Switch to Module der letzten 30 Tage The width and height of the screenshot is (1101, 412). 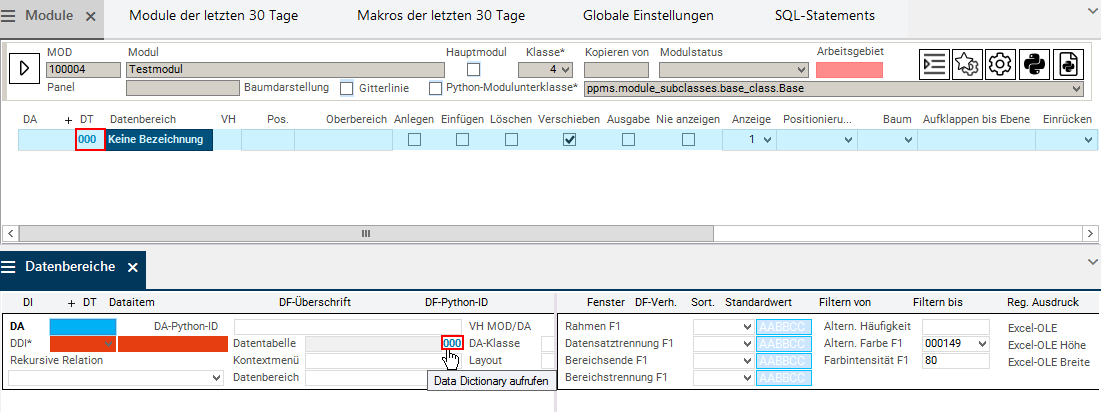pos(213,15)
